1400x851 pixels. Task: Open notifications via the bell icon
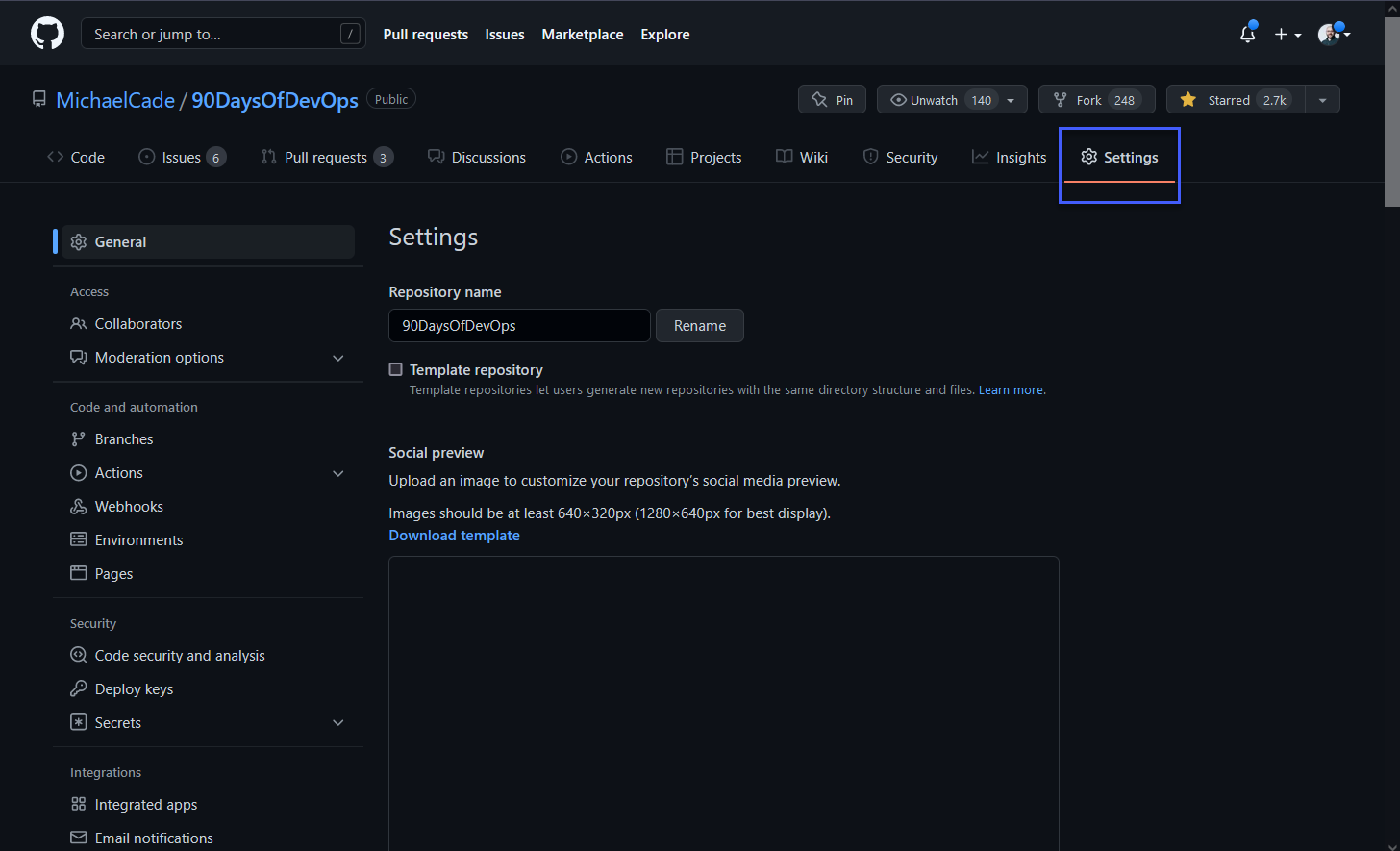[1247, 34]
